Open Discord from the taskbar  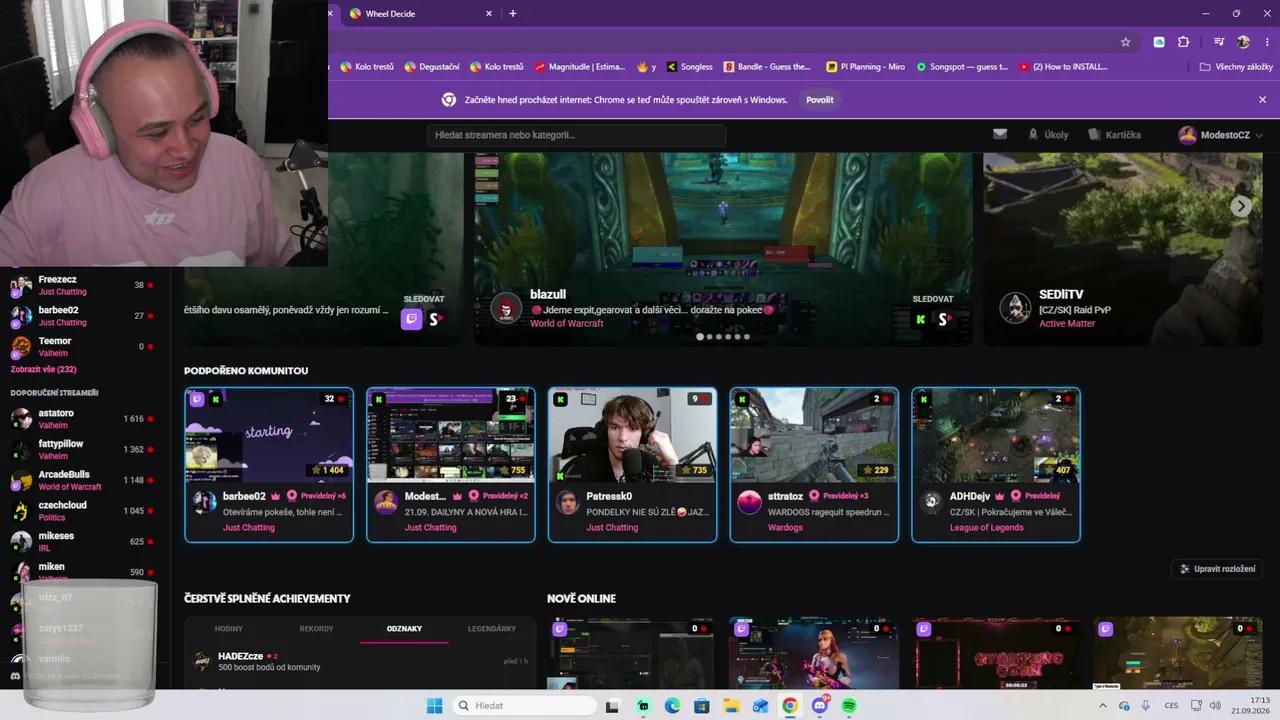pos(820,706)
